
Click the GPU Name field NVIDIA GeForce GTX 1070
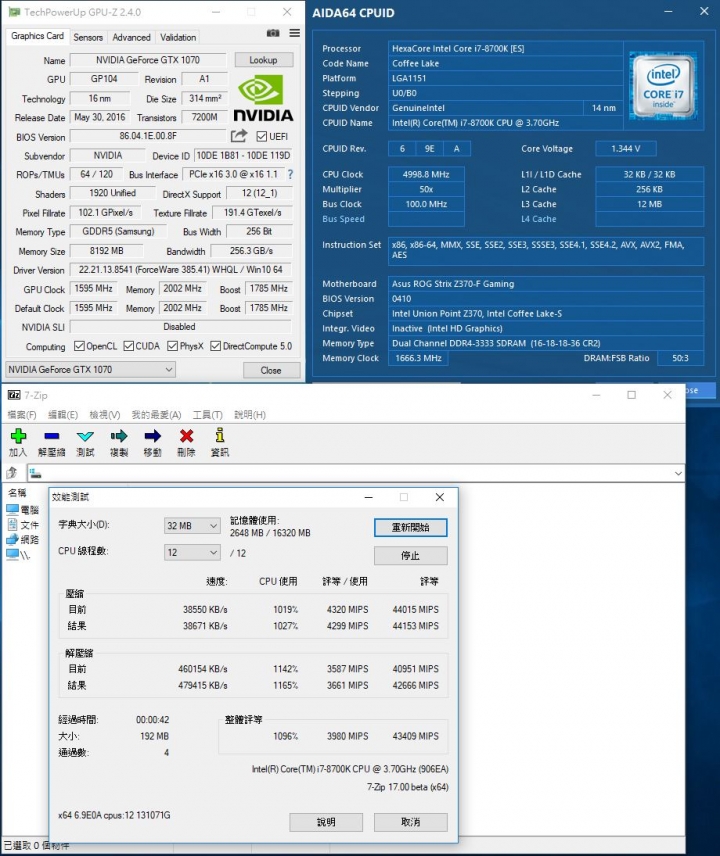coord(148,60)
